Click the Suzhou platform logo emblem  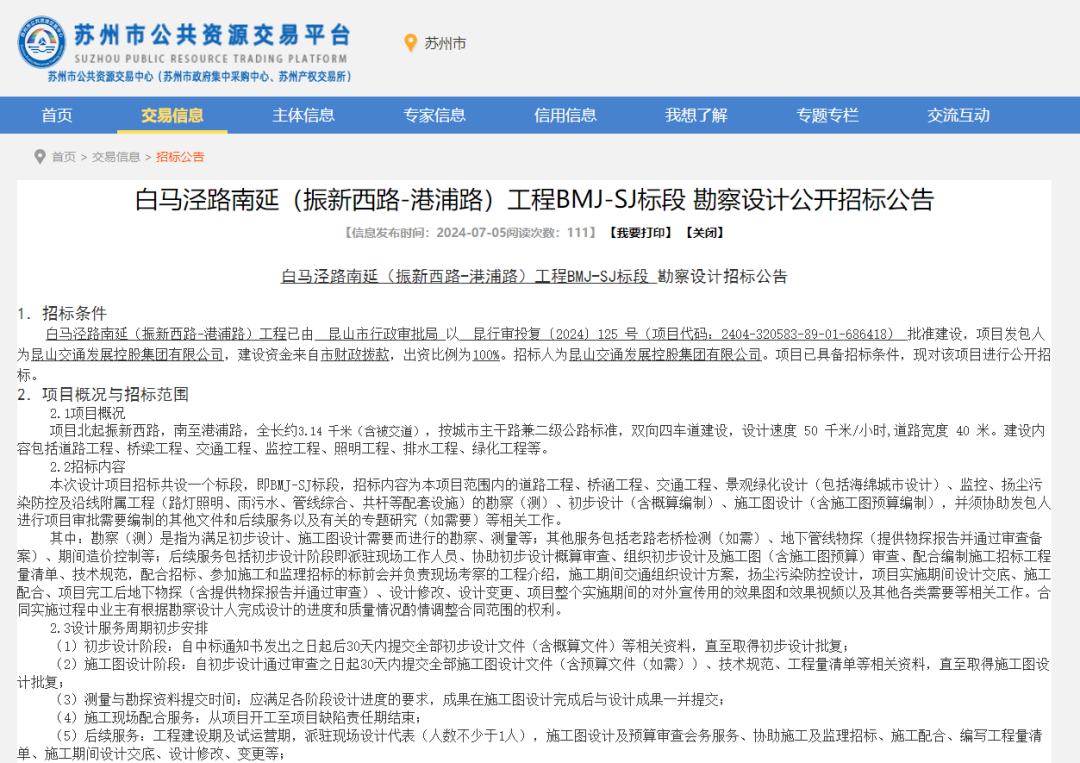(x=41, y=42)
